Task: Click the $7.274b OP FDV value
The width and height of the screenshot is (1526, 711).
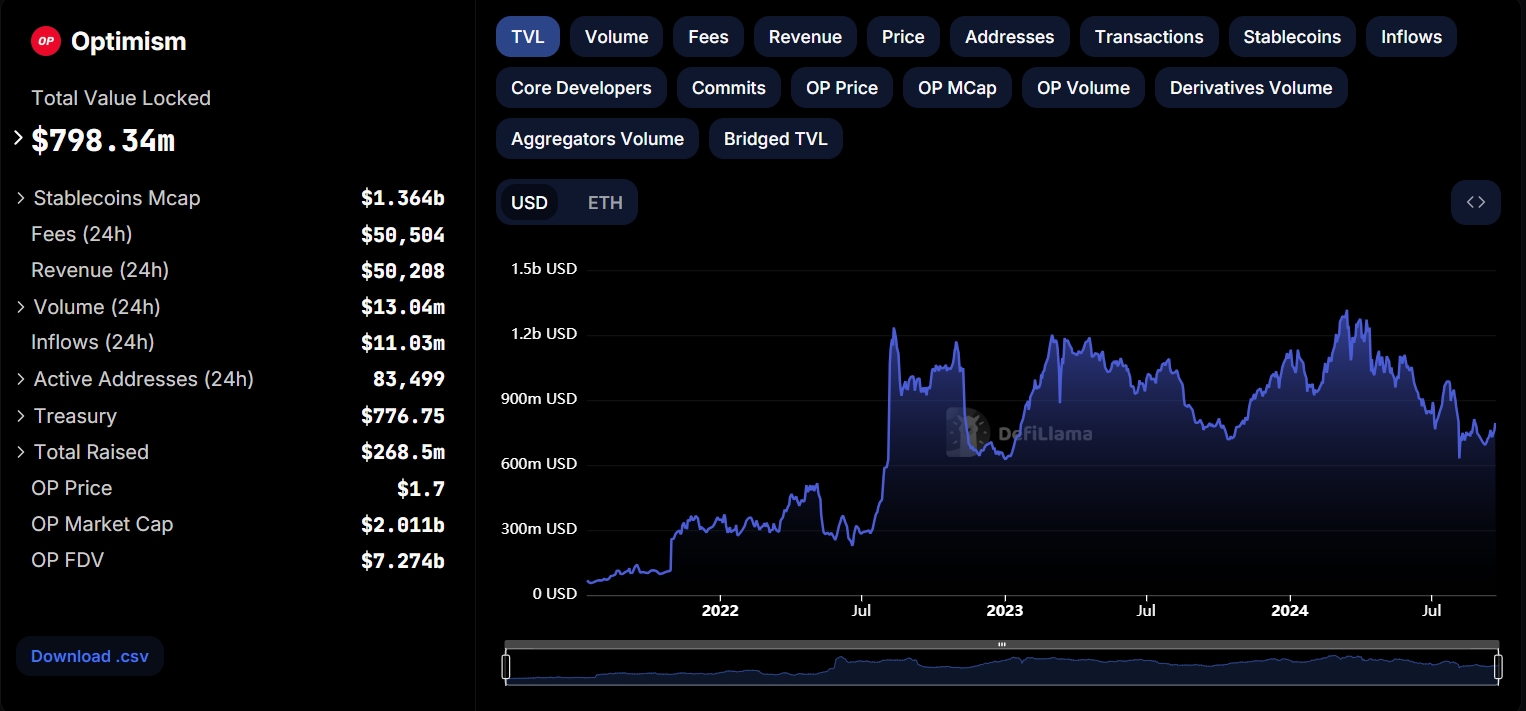Action: coord(403,560)
